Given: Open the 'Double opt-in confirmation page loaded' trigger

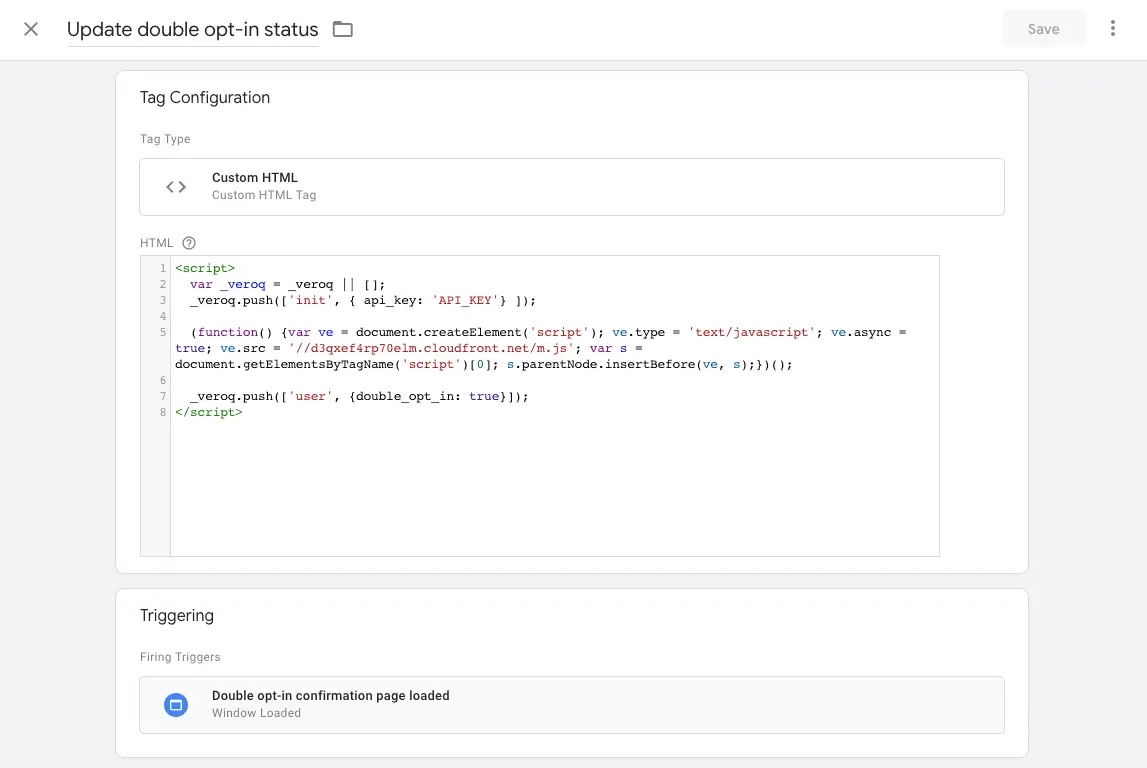Looking at the screenshot, I should click(572, 704).
